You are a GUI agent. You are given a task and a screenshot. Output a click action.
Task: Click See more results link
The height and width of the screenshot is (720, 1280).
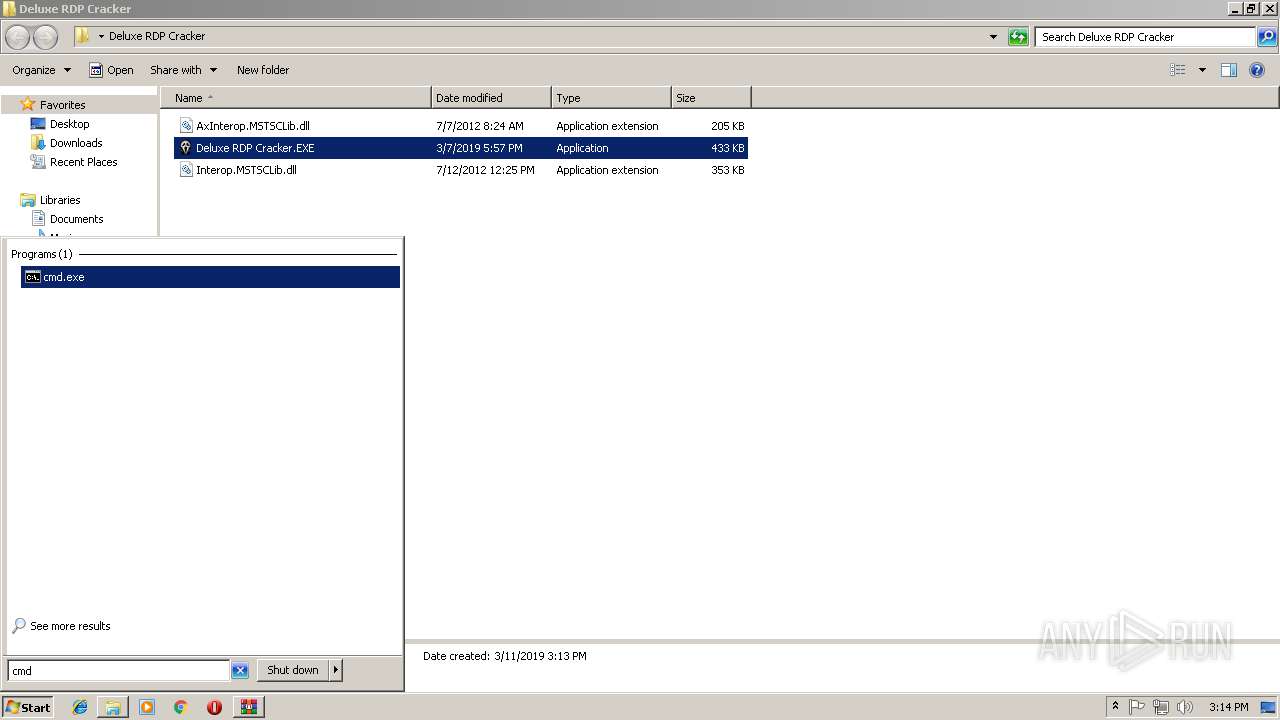pyautogui.click(x=70, y=626)
